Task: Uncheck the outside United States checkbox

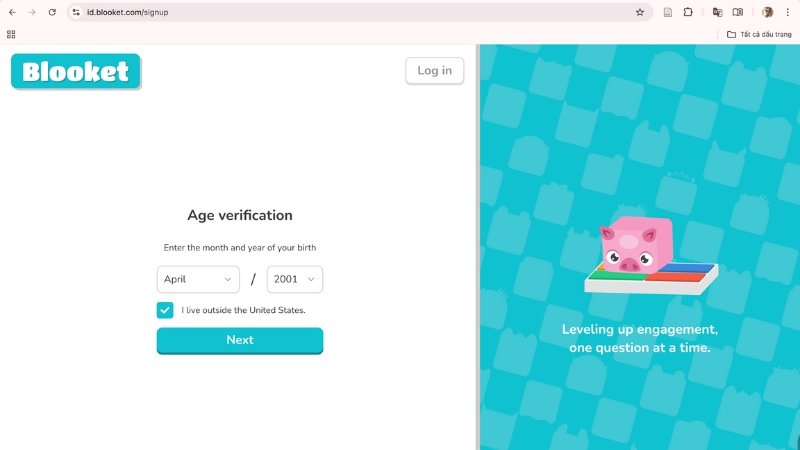Action: (165, 310)
